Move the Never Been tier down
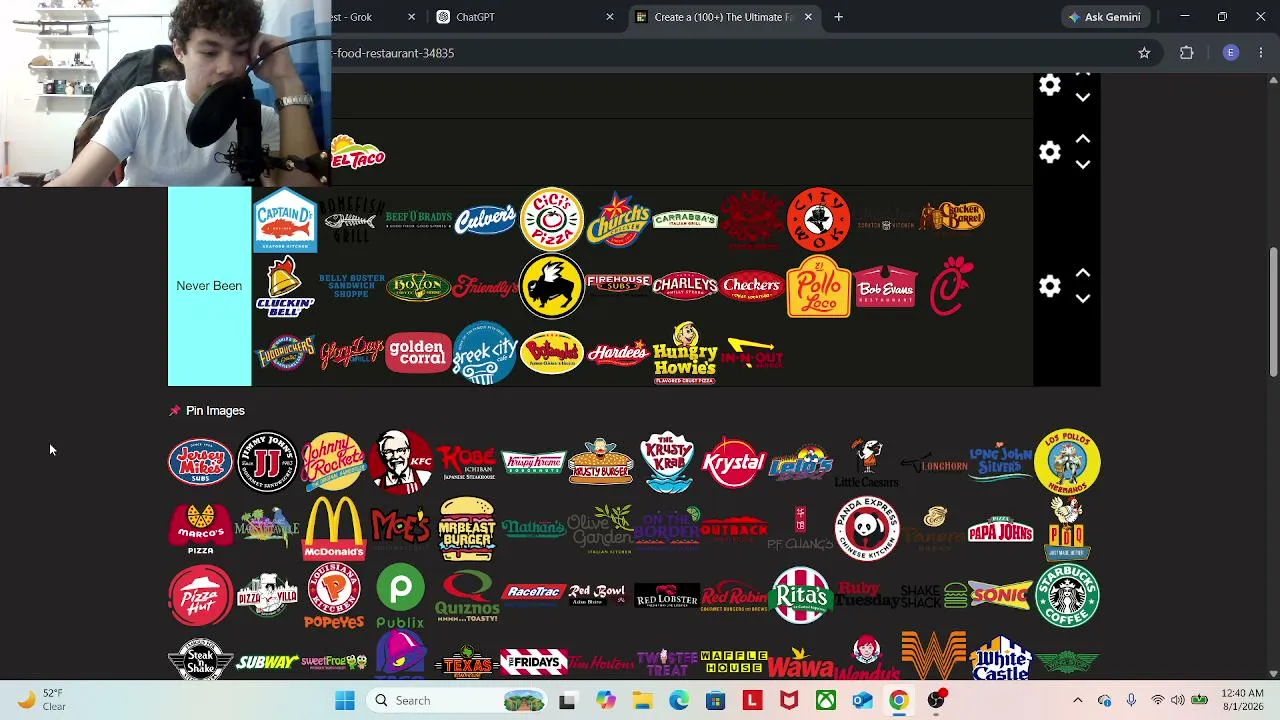Image resolution: width=1280 pixels, height=720 pixels. 1082,299
